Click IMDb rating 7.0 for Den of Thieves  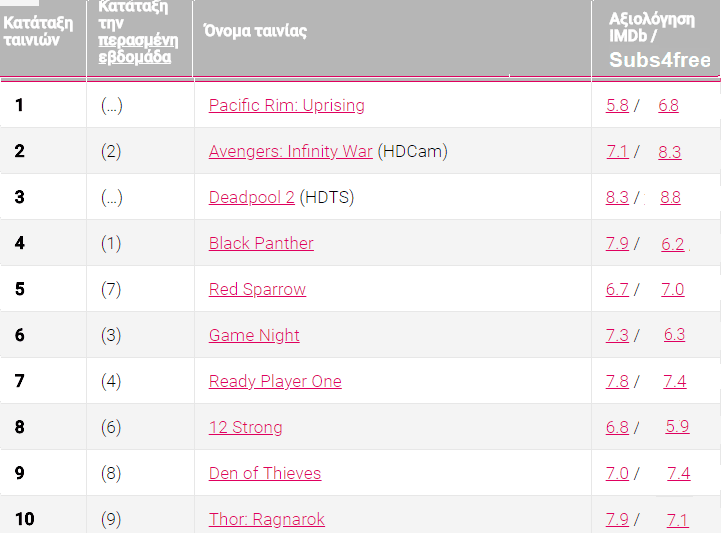click(x=617, y=473)
